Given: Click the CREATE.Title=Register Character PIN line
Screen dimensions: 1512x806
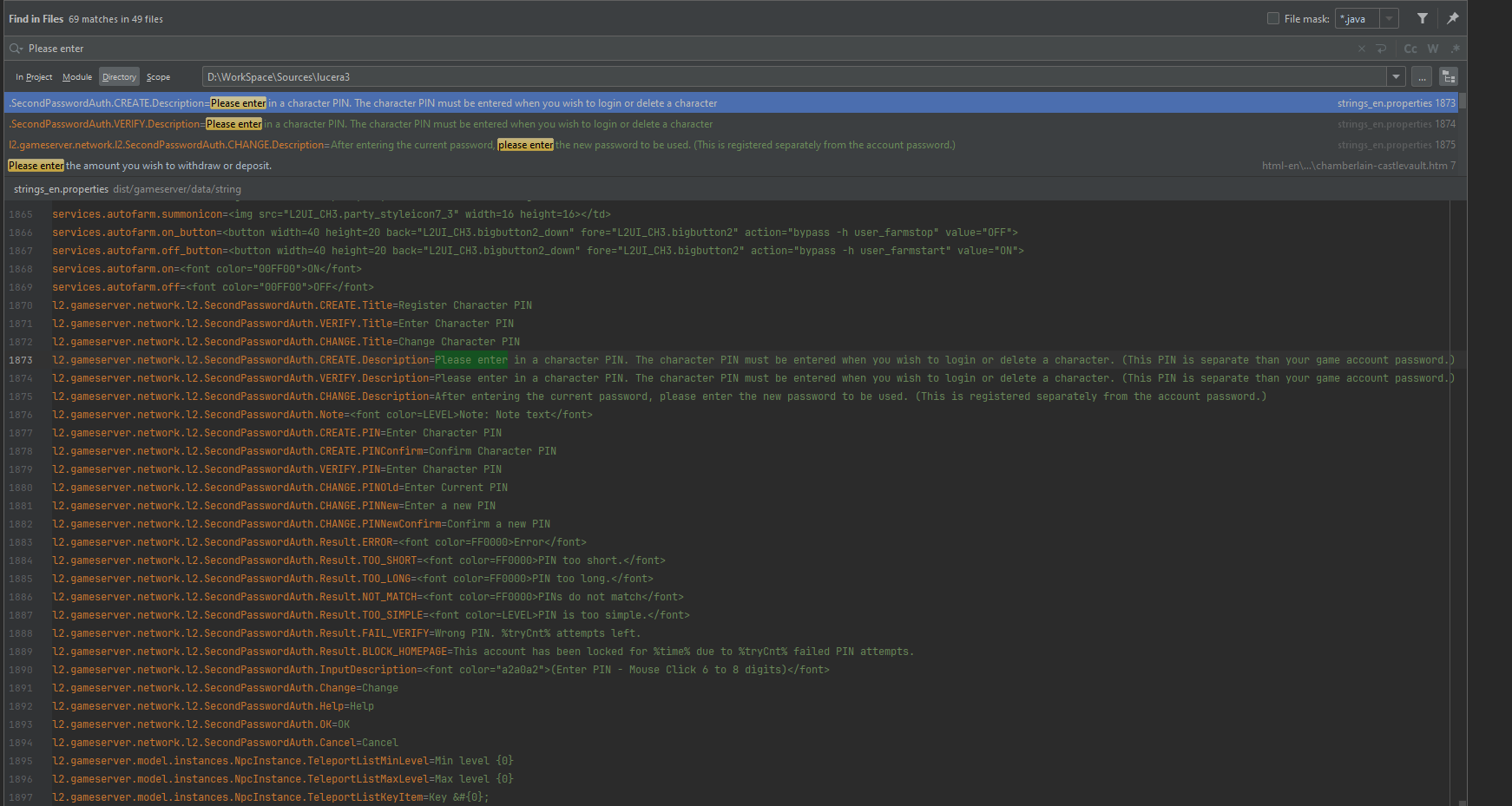Looking at the screenshot, I should tap(292, 305).
